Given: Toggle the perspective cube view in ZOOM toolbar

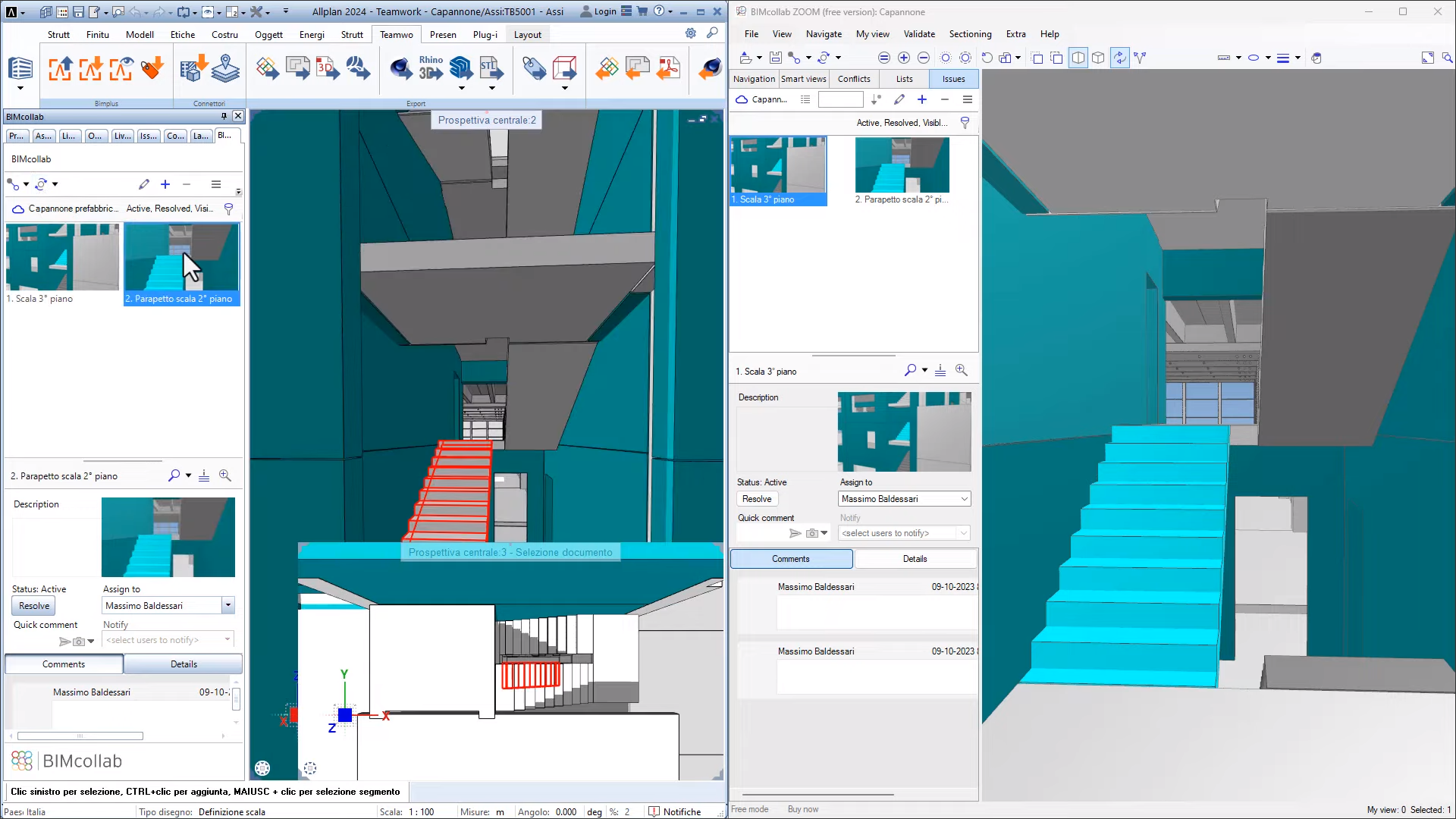Looking at the screenshot, I should click(1098, 58).
